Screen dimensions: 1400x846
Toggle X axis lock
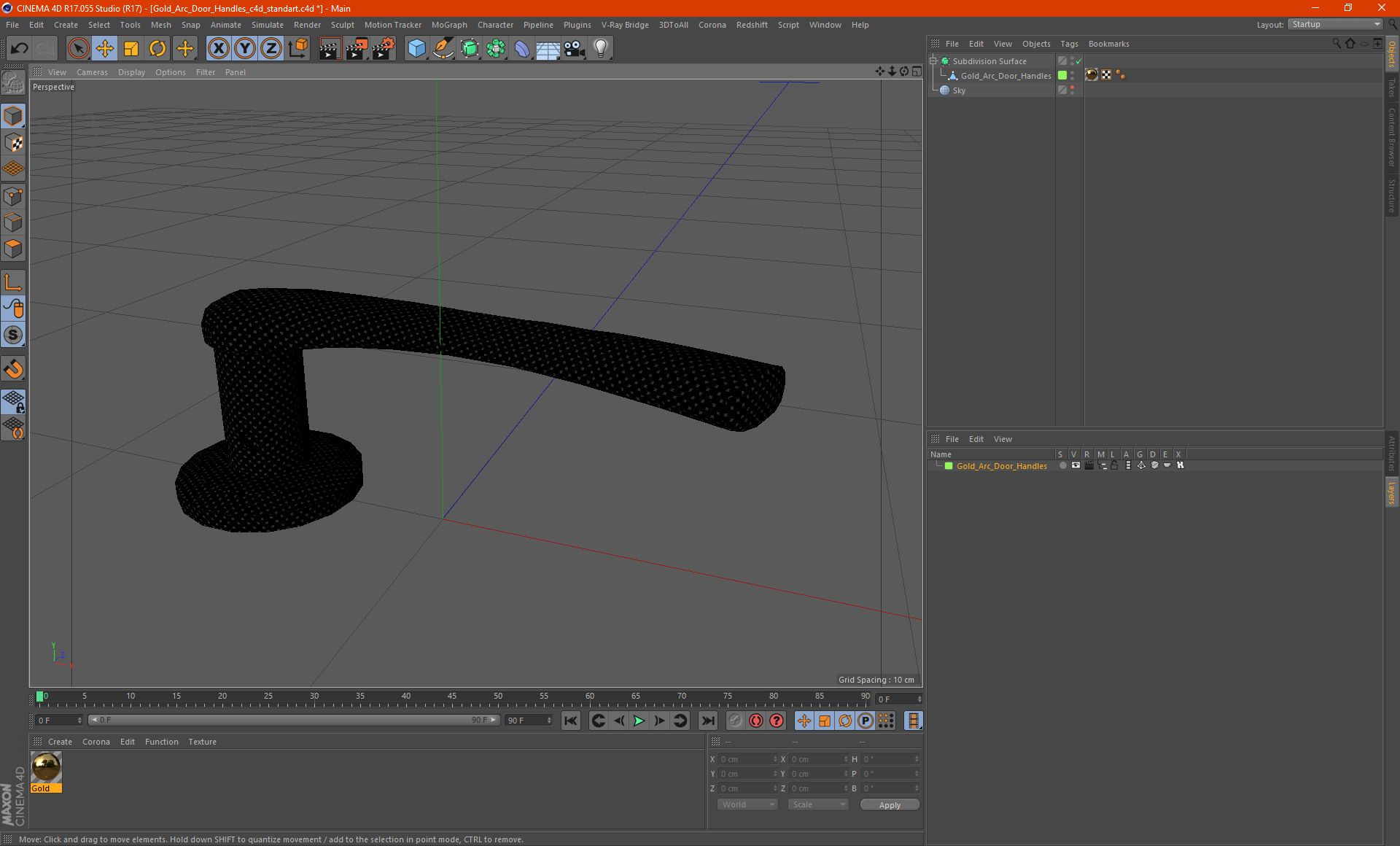(219, 49)
